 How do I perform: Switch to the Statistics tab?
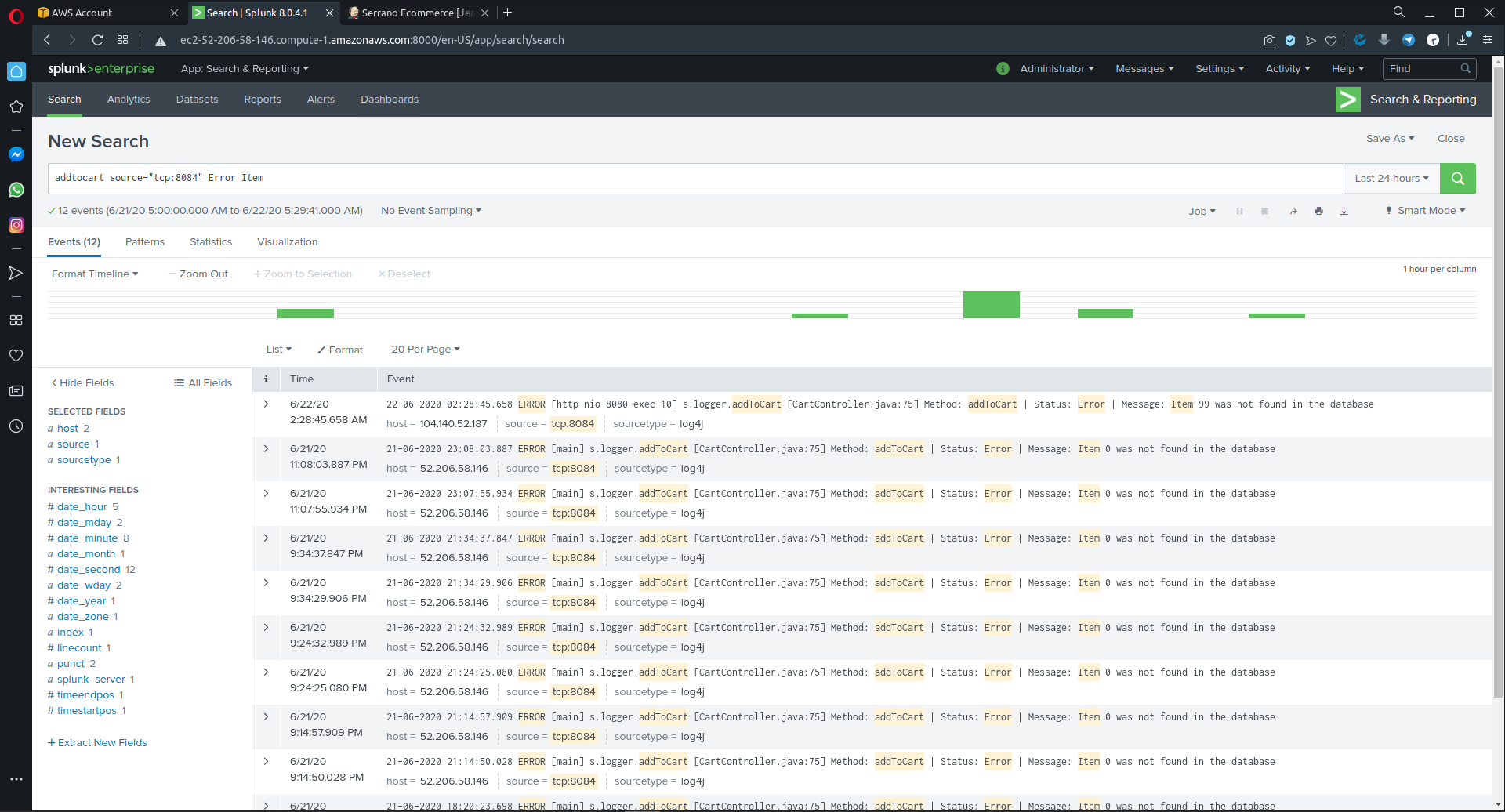[x=211, y=242]
